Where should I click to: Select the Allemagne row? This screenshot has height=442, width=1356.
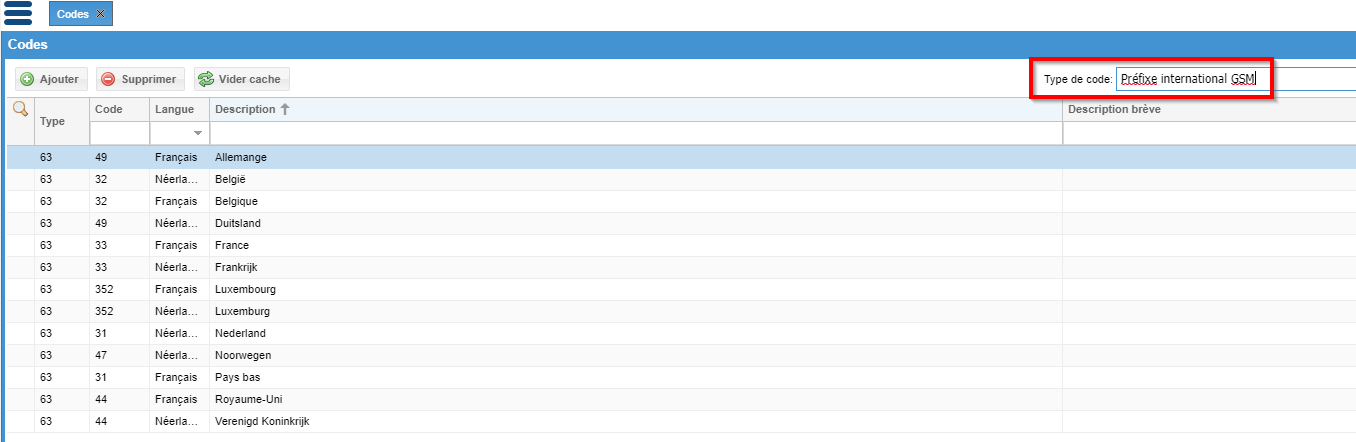[681, 157]
